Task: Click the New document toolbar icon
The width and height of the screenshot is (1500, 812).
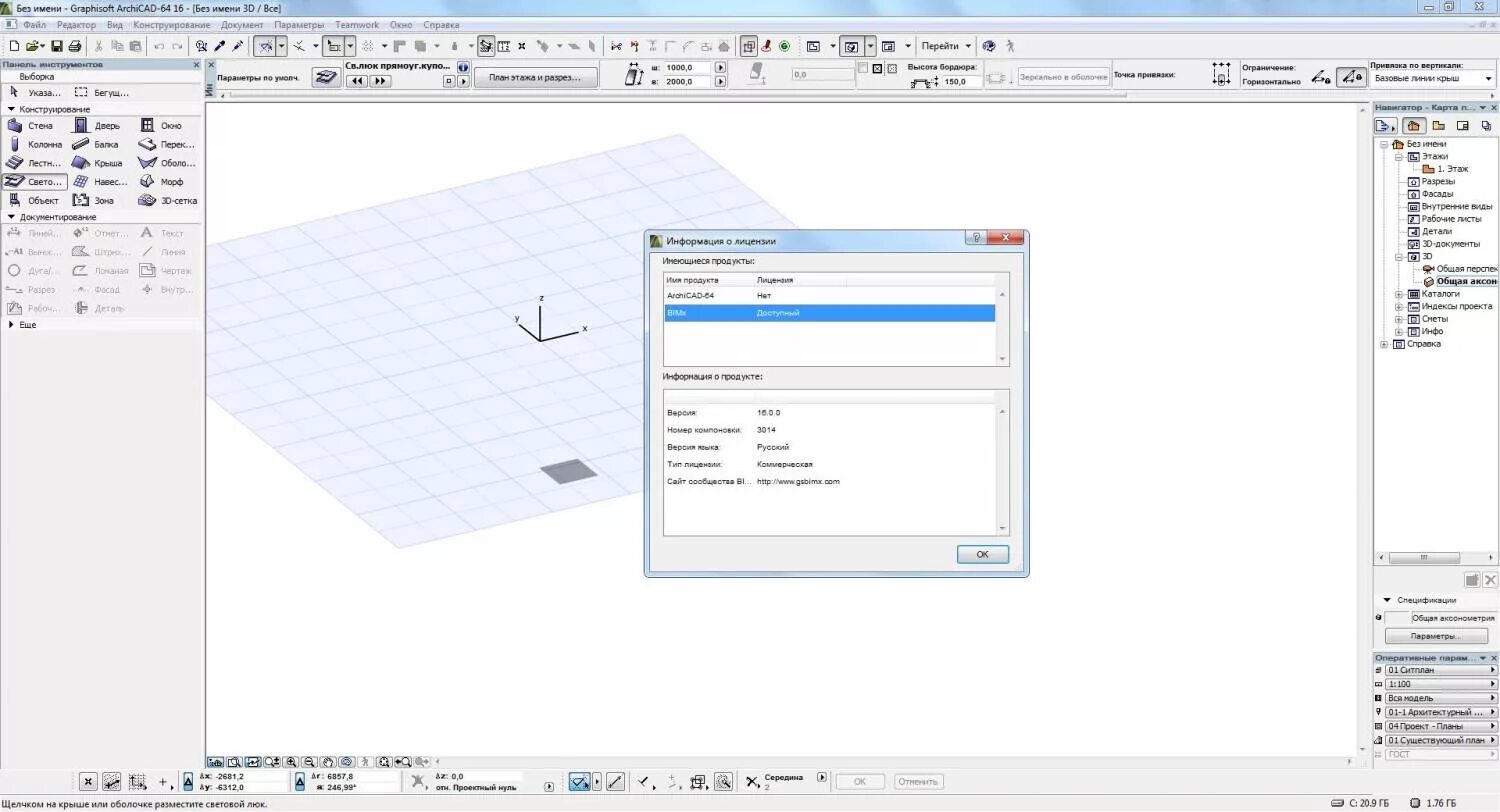Action: tap(14, 46)
